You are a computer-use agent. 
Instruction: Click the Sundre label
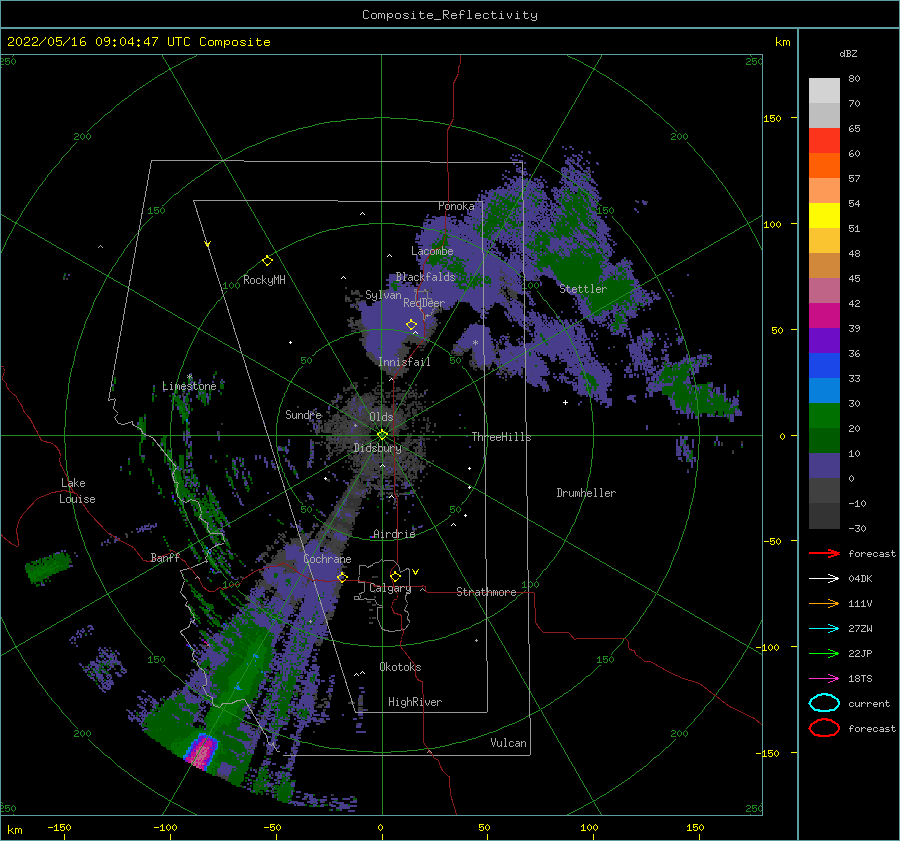(x=304, y=415)
